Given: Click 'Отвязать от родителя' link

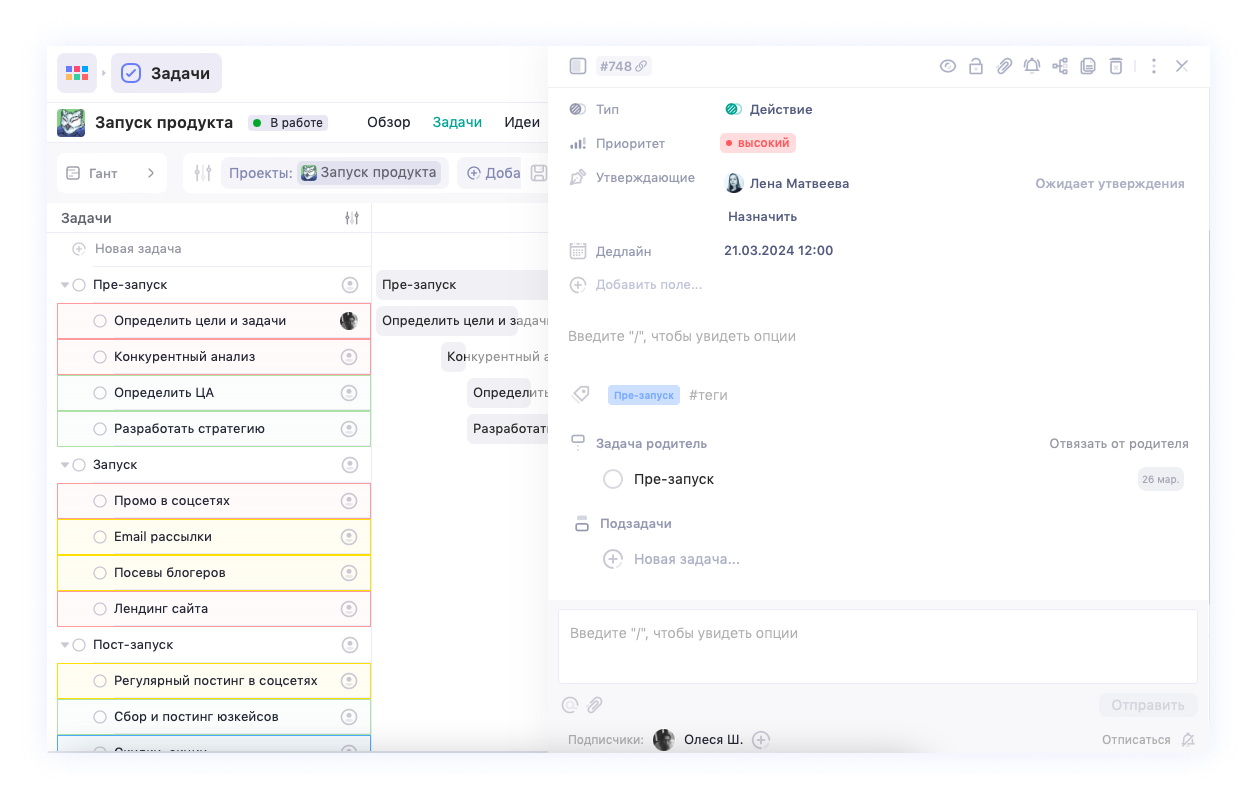Looking at the screenshot, I should [1118, 443].
